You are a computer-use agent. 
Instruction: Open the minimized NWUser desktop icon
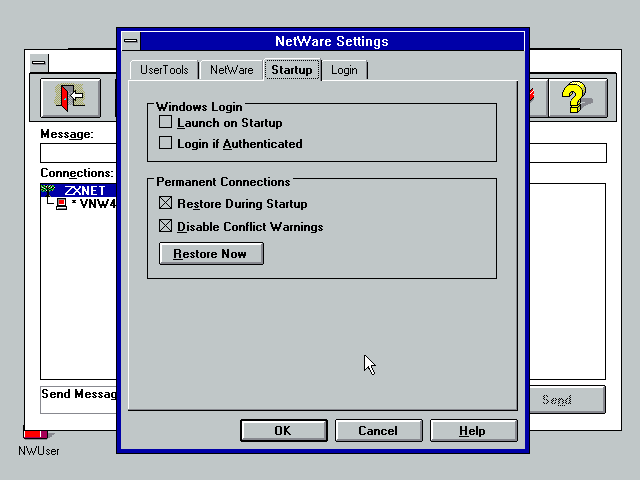point(38,441)
